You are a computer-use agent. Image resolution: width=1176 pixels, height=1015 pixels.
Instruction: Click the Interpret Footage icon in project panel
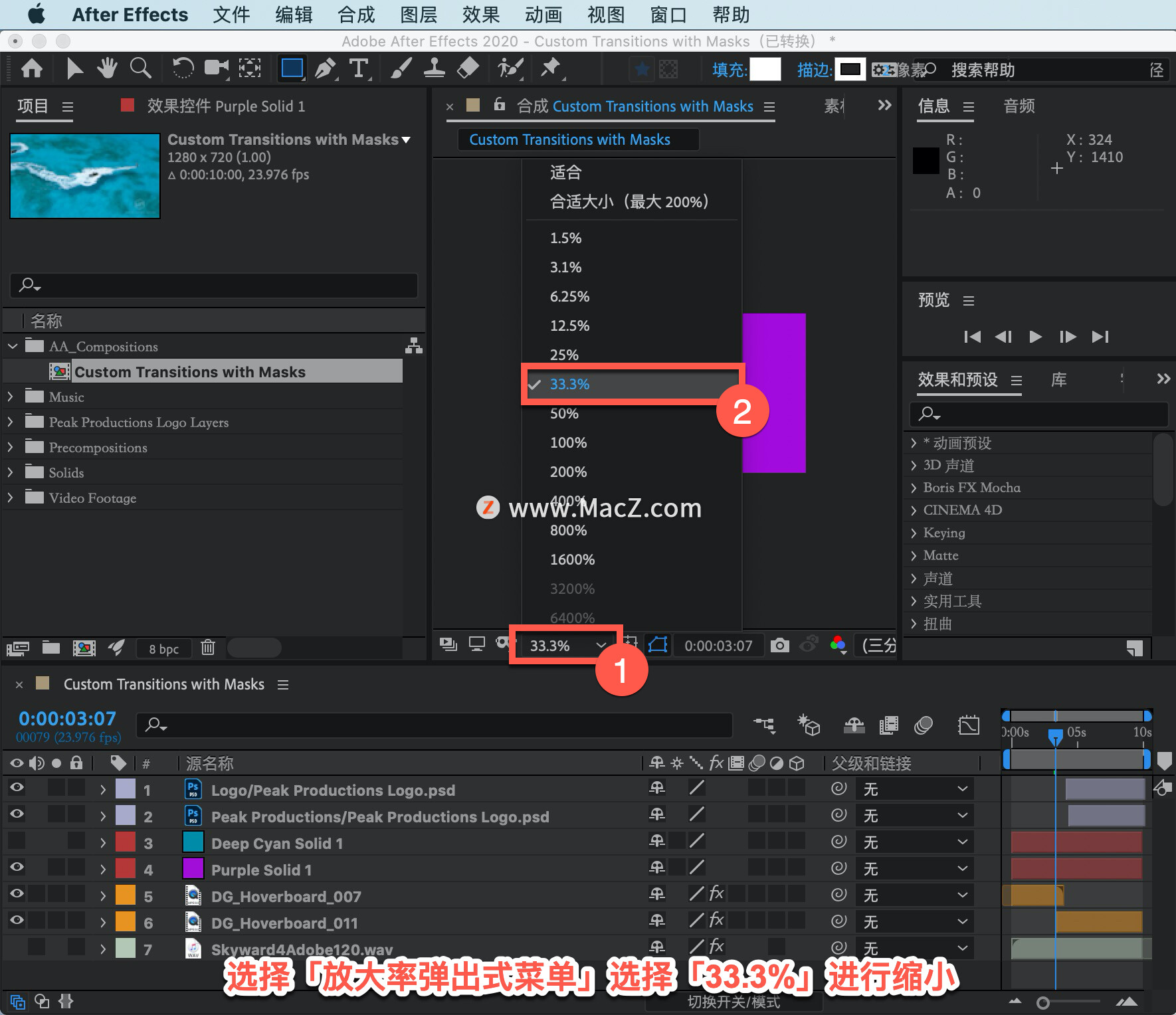click(x=18, y=648)
